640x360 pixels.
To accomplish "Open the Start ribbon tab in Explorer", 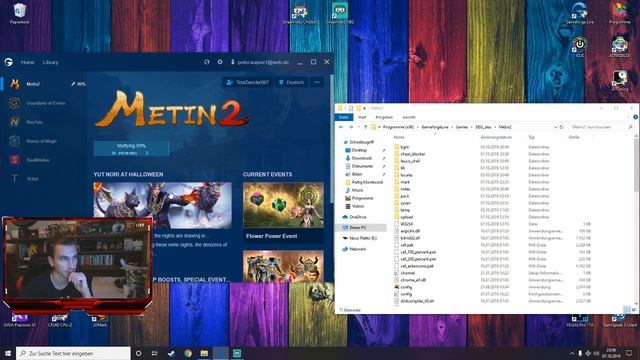I will (362, 117).
